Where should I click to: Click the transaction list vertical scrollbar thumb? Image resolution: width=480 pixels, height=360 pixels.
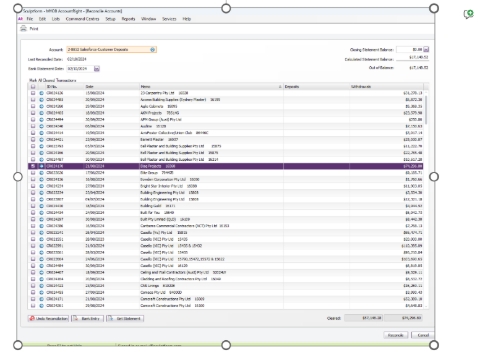(x=426, y=110)
